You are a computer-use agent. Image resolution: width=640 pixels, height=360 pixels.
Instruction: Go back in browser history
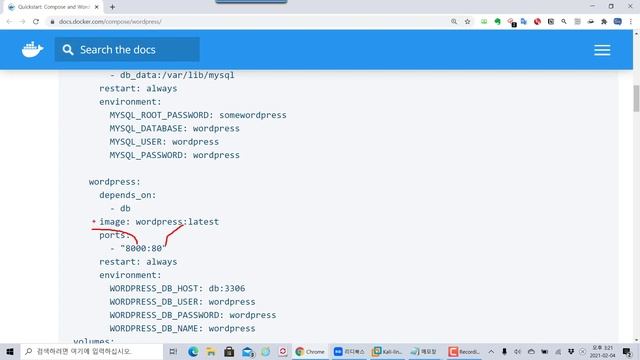coord(9,21)
